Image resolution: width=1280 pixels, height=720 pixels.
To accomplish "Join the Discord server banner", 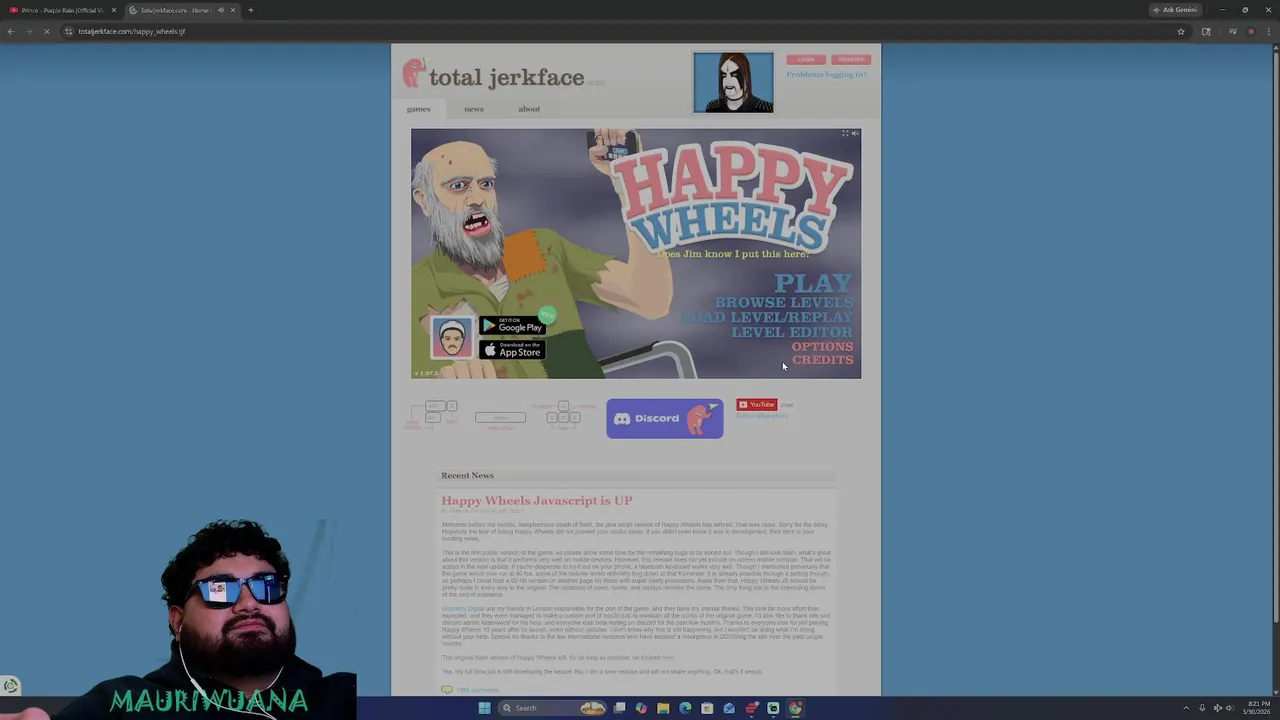I will (664, 418).
